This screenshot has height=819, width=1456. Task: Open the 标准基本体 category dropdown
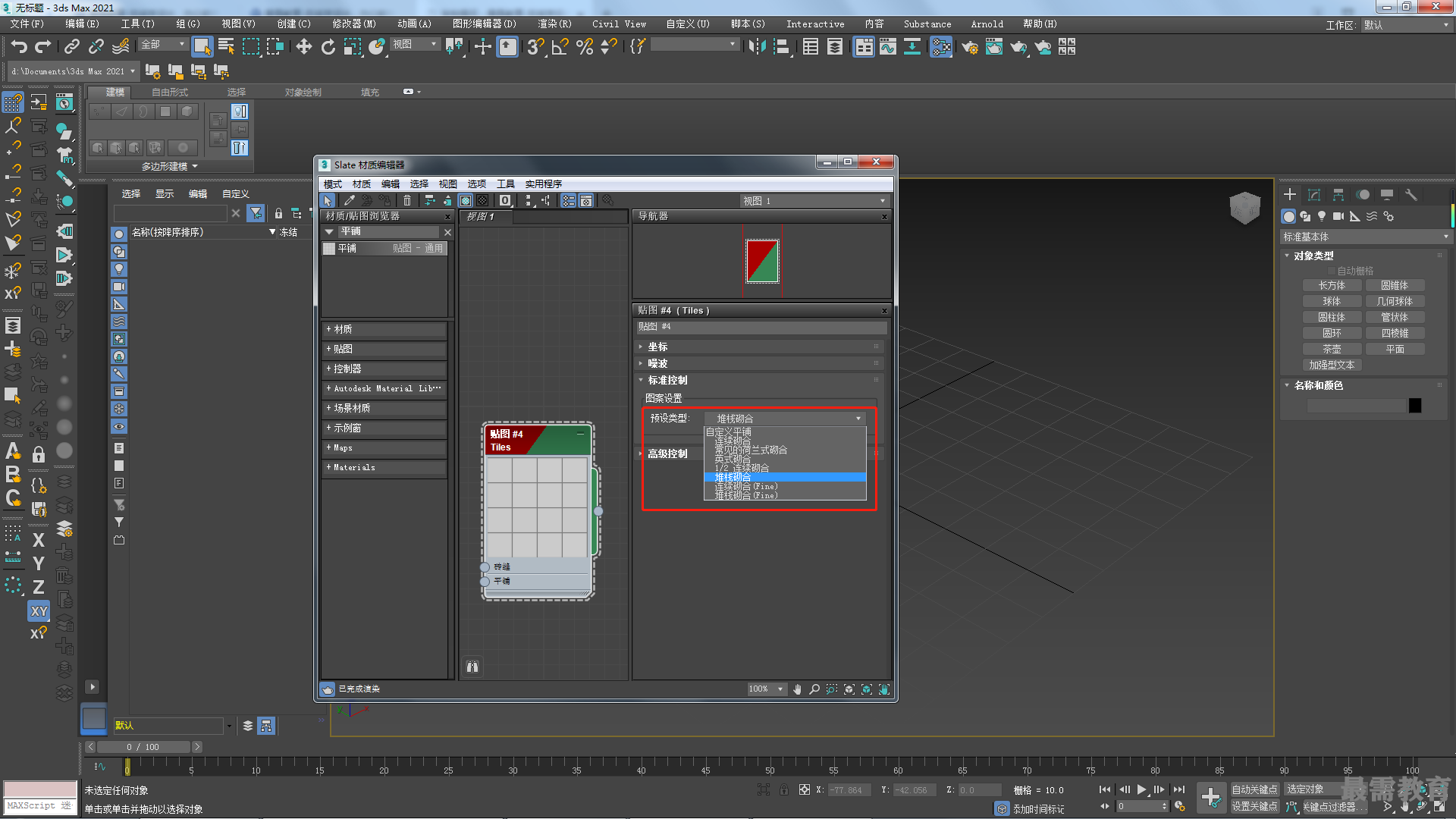1365,237
